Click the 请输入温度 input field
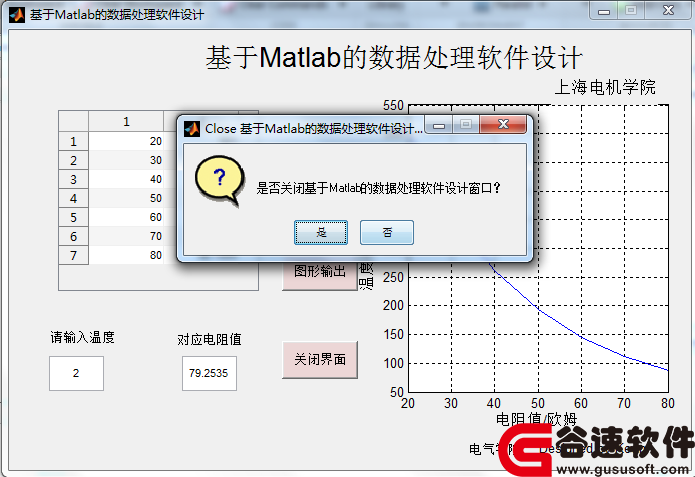Image resolution: width=695 pixels, height=477 pixels. click(76, 373)
